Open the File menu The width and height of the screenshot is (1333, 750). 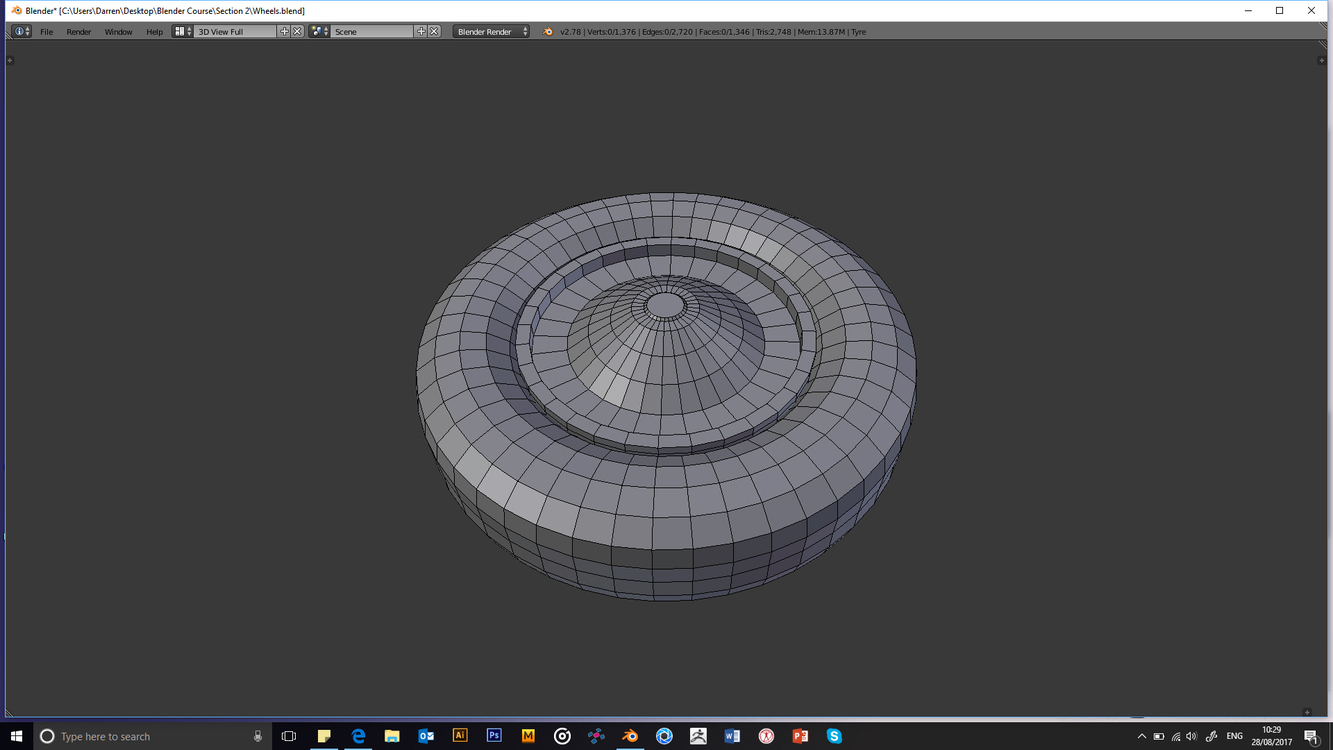(x=46, y=32)
